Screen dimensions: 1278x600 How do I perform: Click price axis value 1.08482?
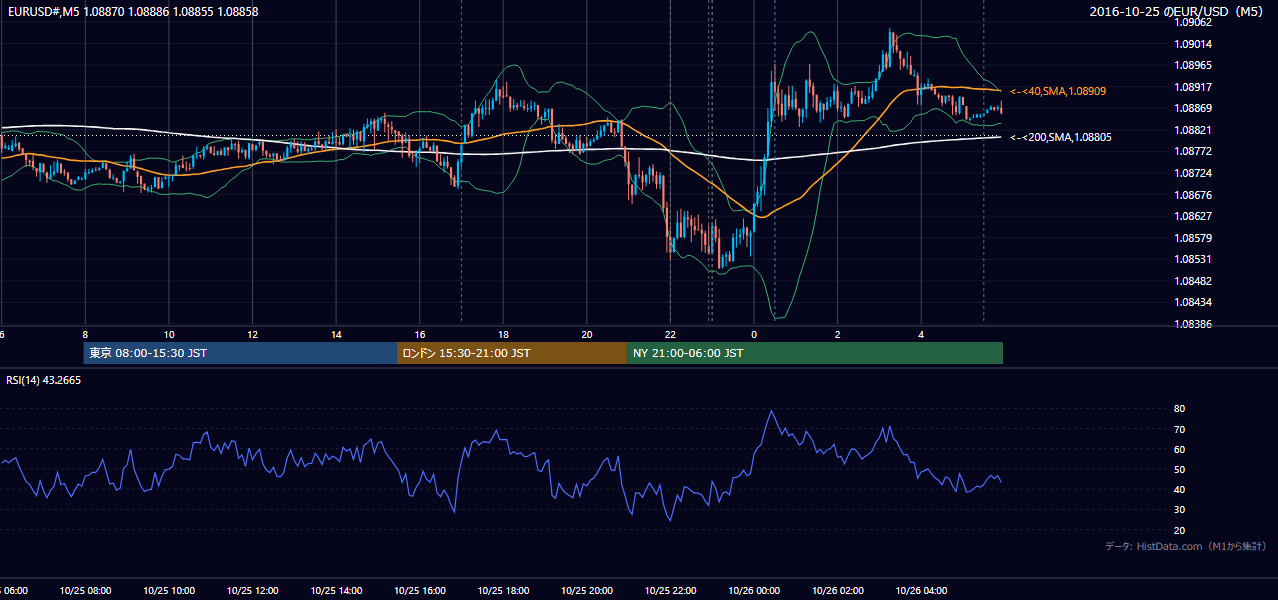[1193, 281]
